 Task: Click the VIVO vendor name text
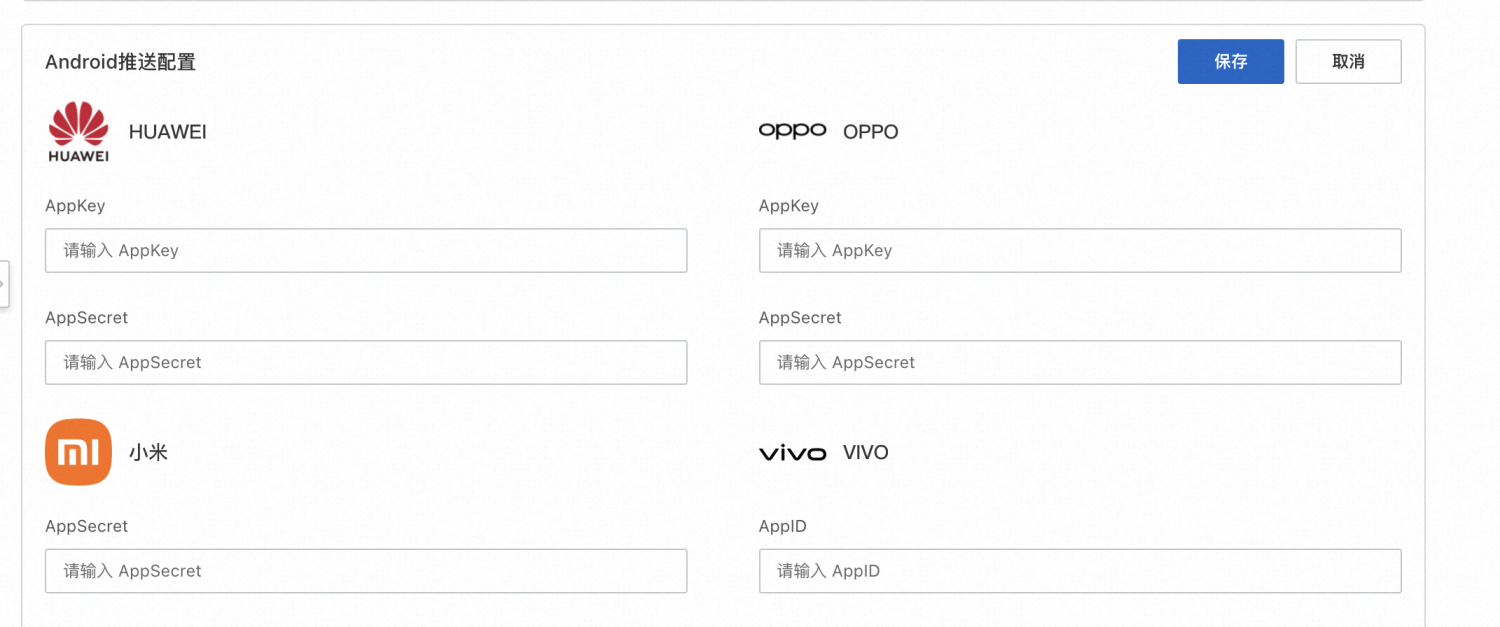[866, 453]
